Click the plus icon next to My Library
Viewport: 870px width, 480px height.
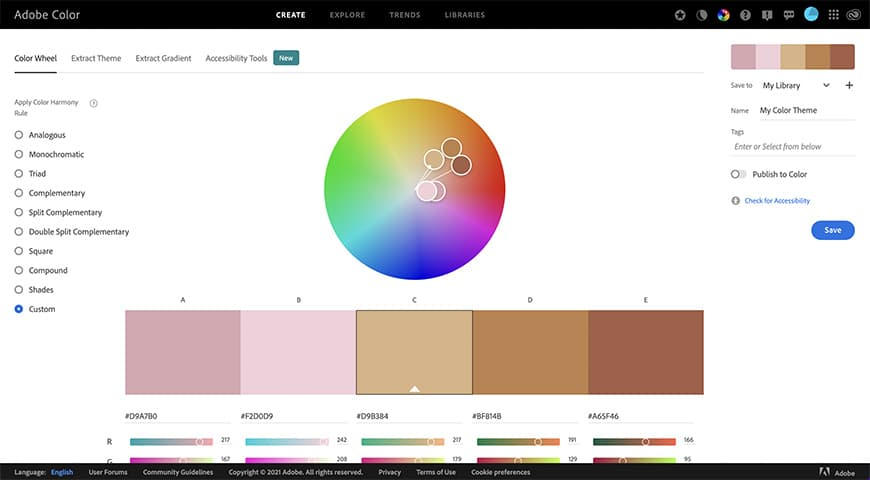(849, 85)
